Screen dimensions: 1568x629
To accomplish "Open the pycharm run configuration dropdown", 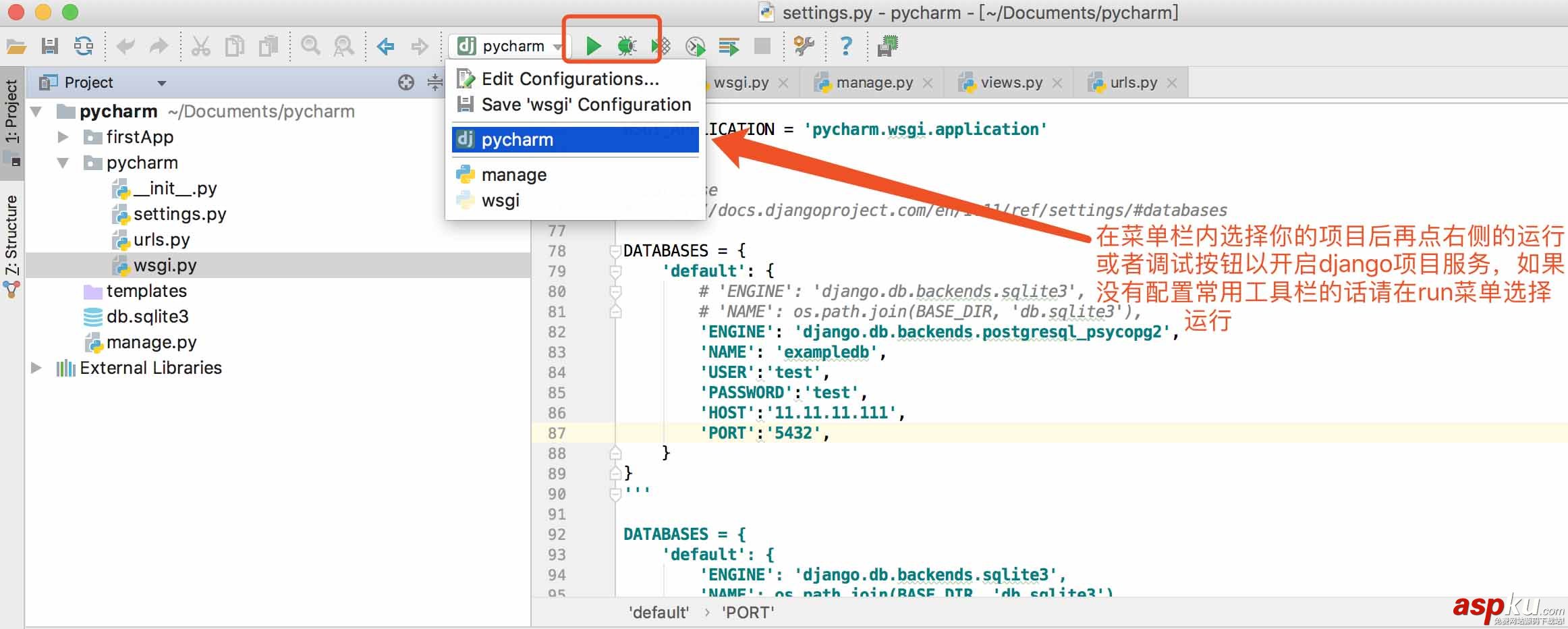I will click(x=558, y=46).
